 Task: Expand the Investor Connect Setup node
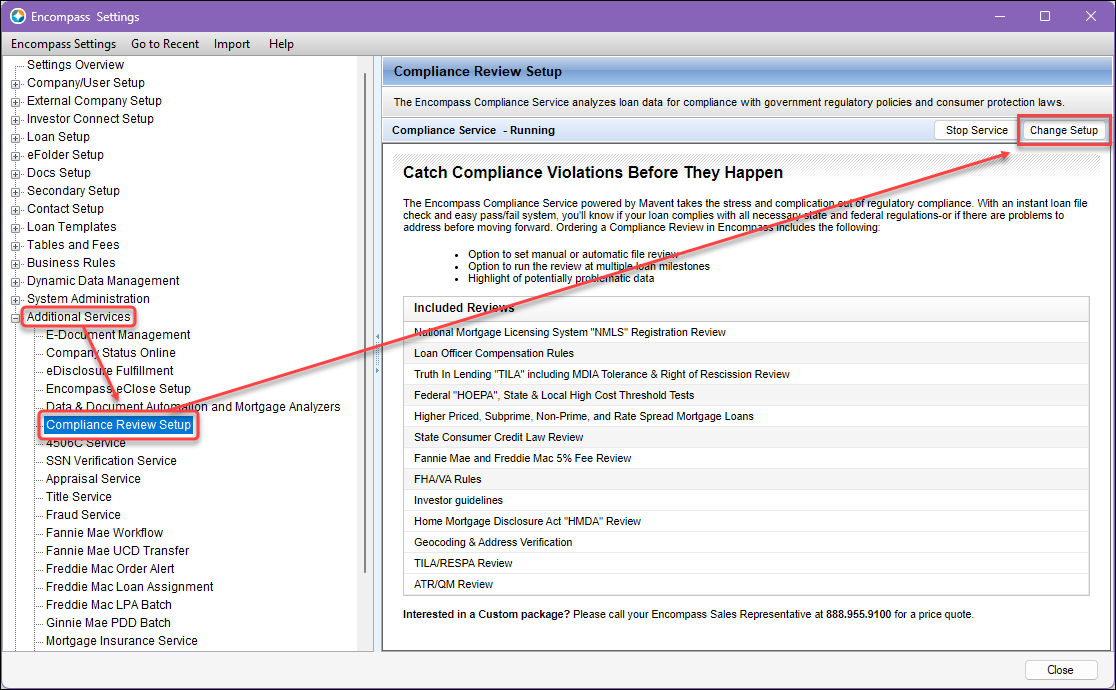click(x=16, y=120)
